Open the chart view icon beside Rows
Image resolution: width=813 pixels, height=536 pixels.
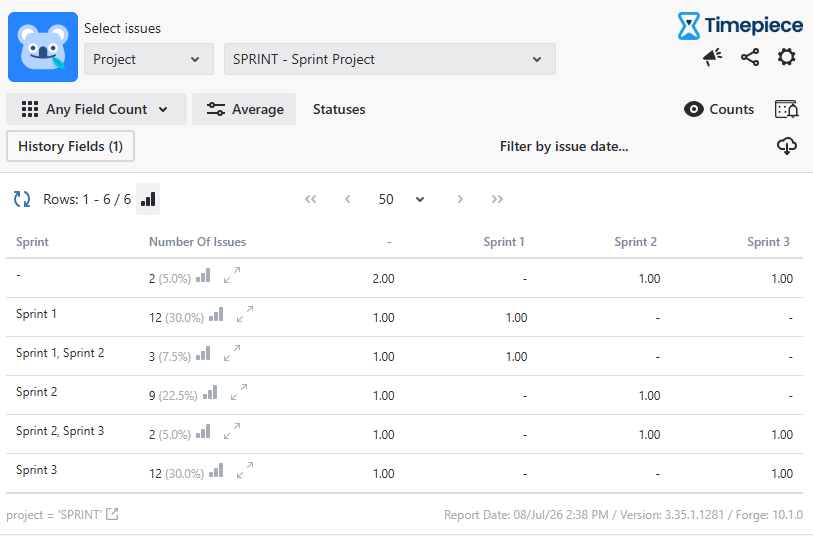(148, 199)
